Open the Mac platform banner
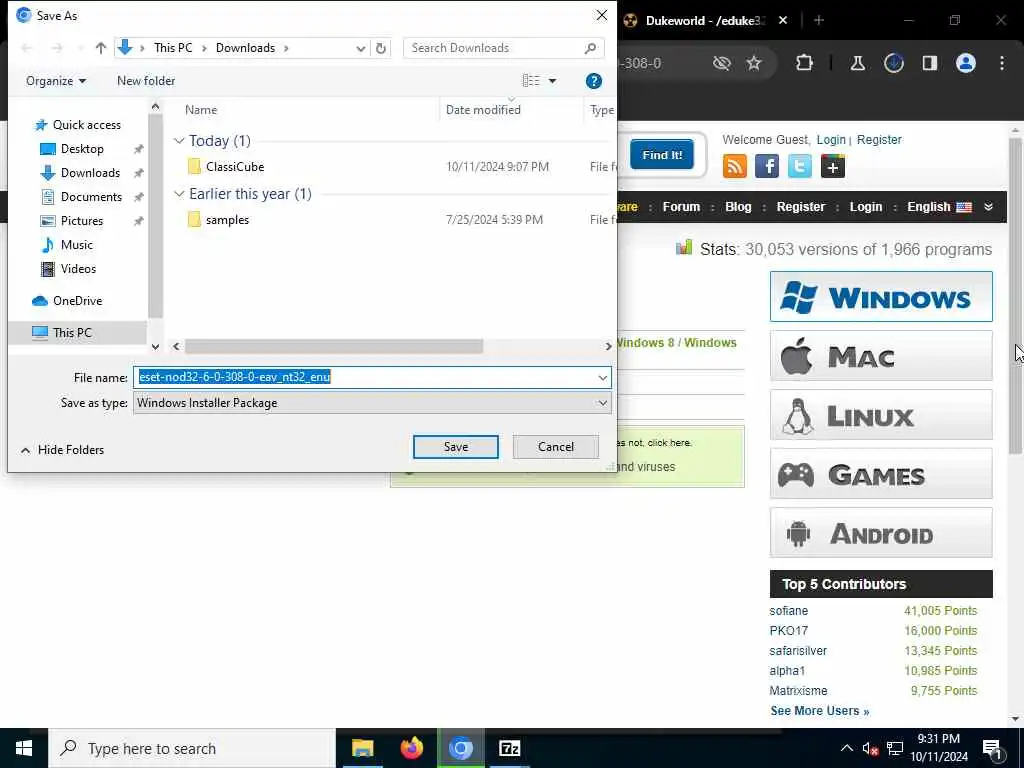Screen dimensions: 1024x768 (x=881, y=356)
